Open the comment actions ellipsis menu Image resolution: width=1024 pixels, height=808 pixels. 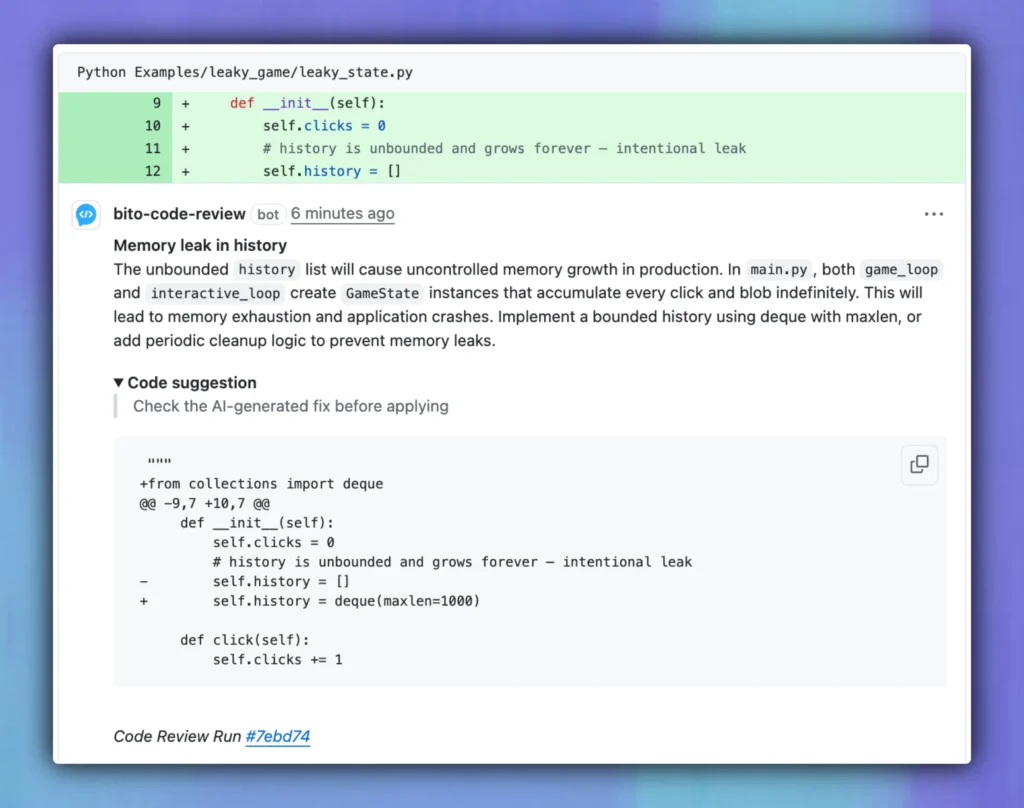click(x=934, y=212)
